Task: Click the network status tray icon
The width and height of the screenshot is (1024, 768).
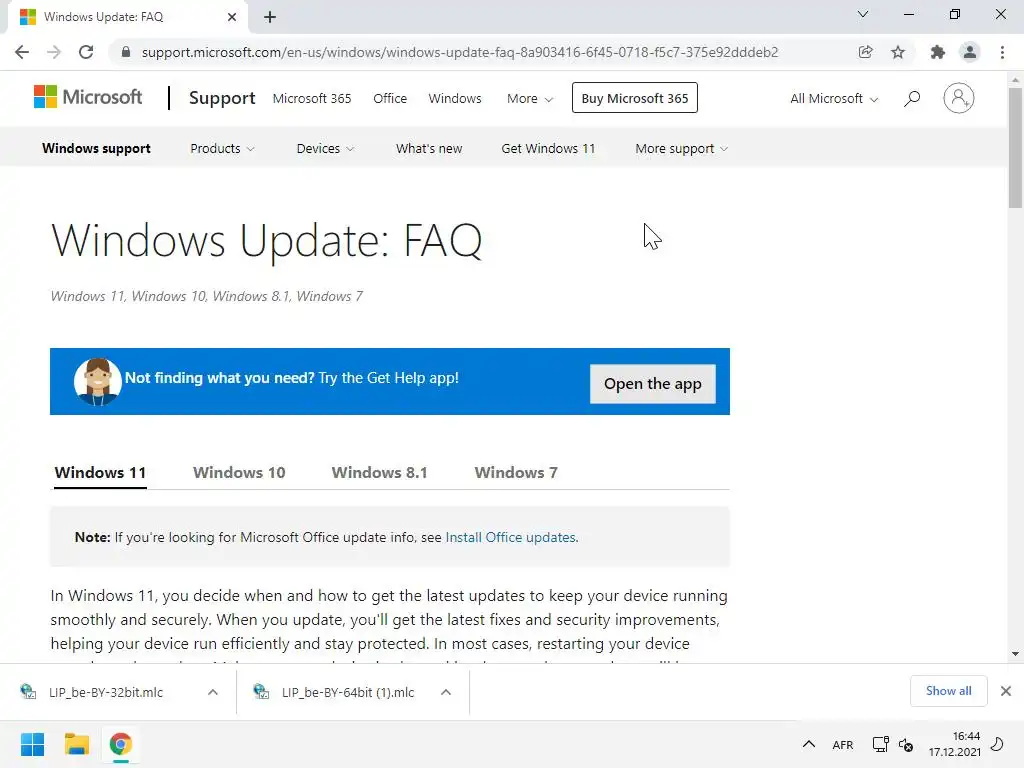Action: 880,744
